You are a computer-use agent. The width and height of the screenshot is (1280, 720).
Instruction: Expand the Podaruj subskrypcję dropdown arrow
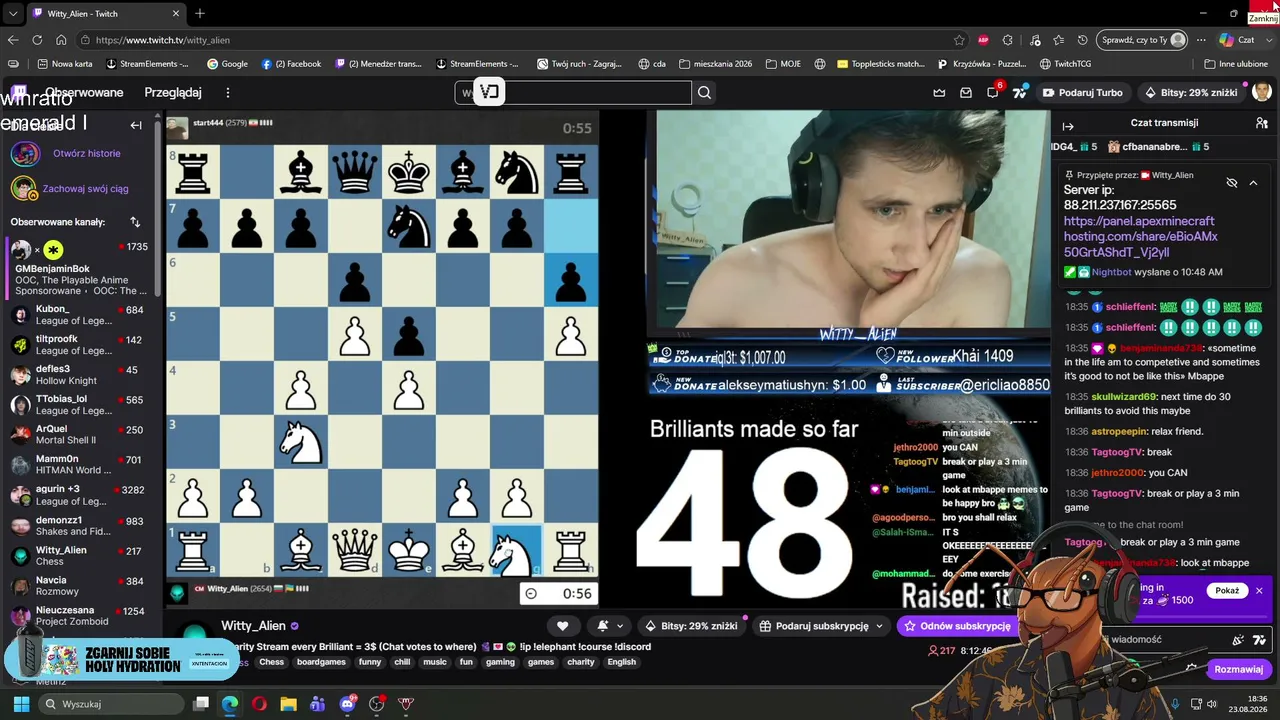(879, 626)
